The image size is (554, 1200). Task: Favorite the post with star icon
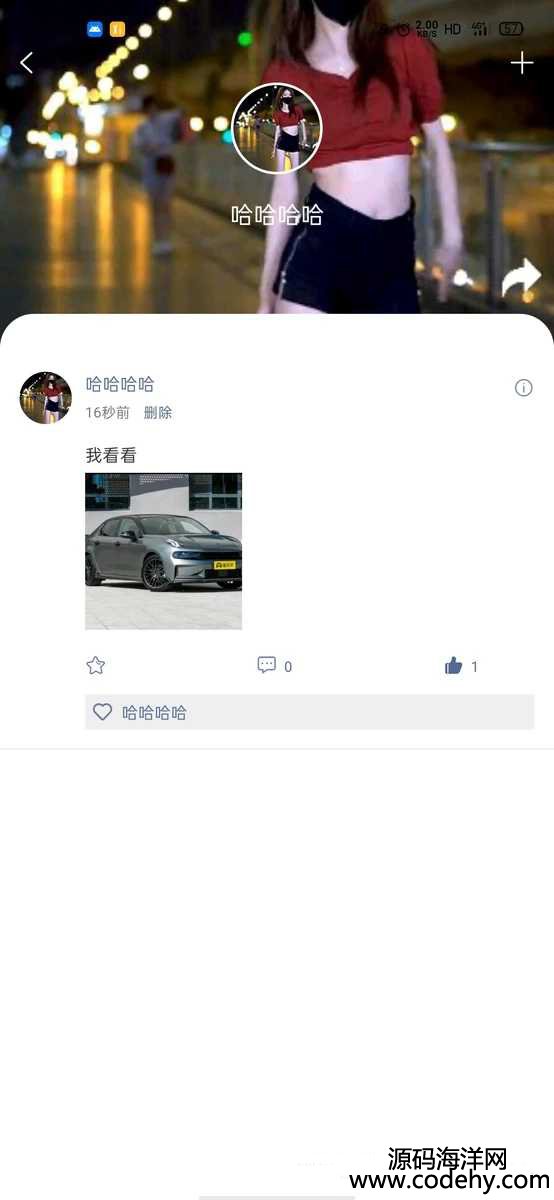[96, 665]
